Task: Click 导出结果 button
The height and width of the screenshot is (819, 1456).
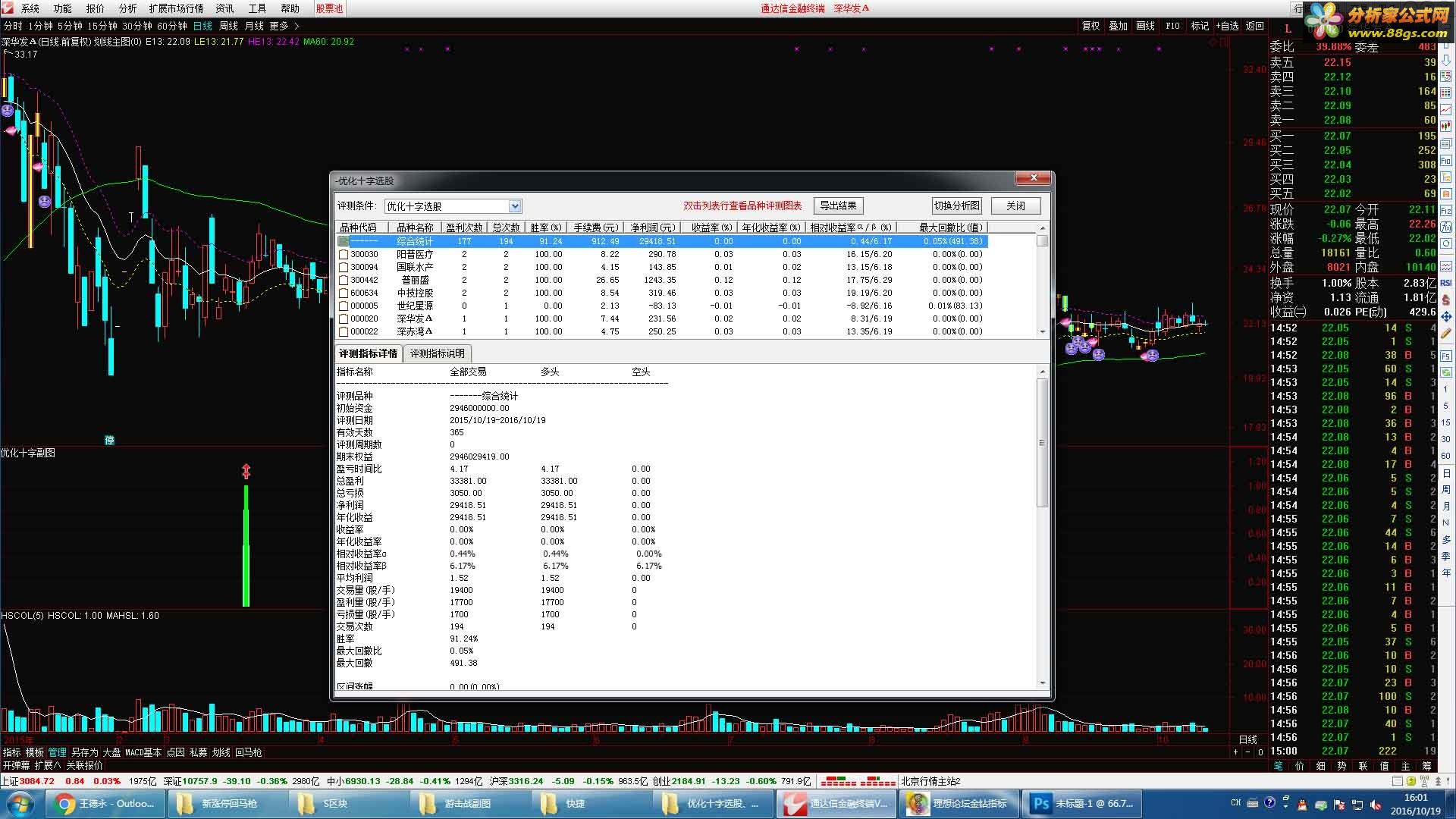Action: 838,206
